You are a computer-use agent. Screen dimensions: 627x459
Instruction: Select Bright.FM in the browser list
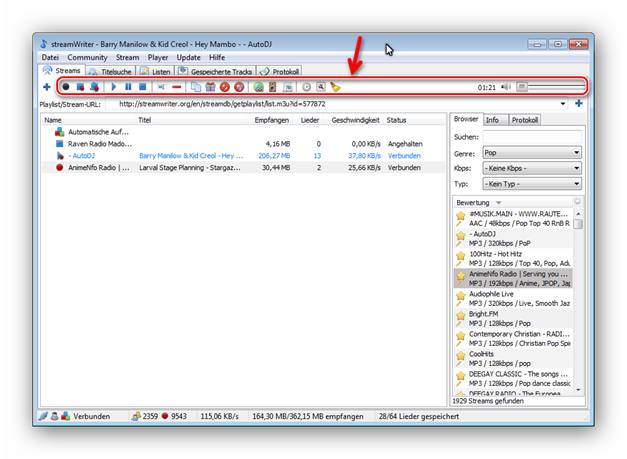pos(513,319)
